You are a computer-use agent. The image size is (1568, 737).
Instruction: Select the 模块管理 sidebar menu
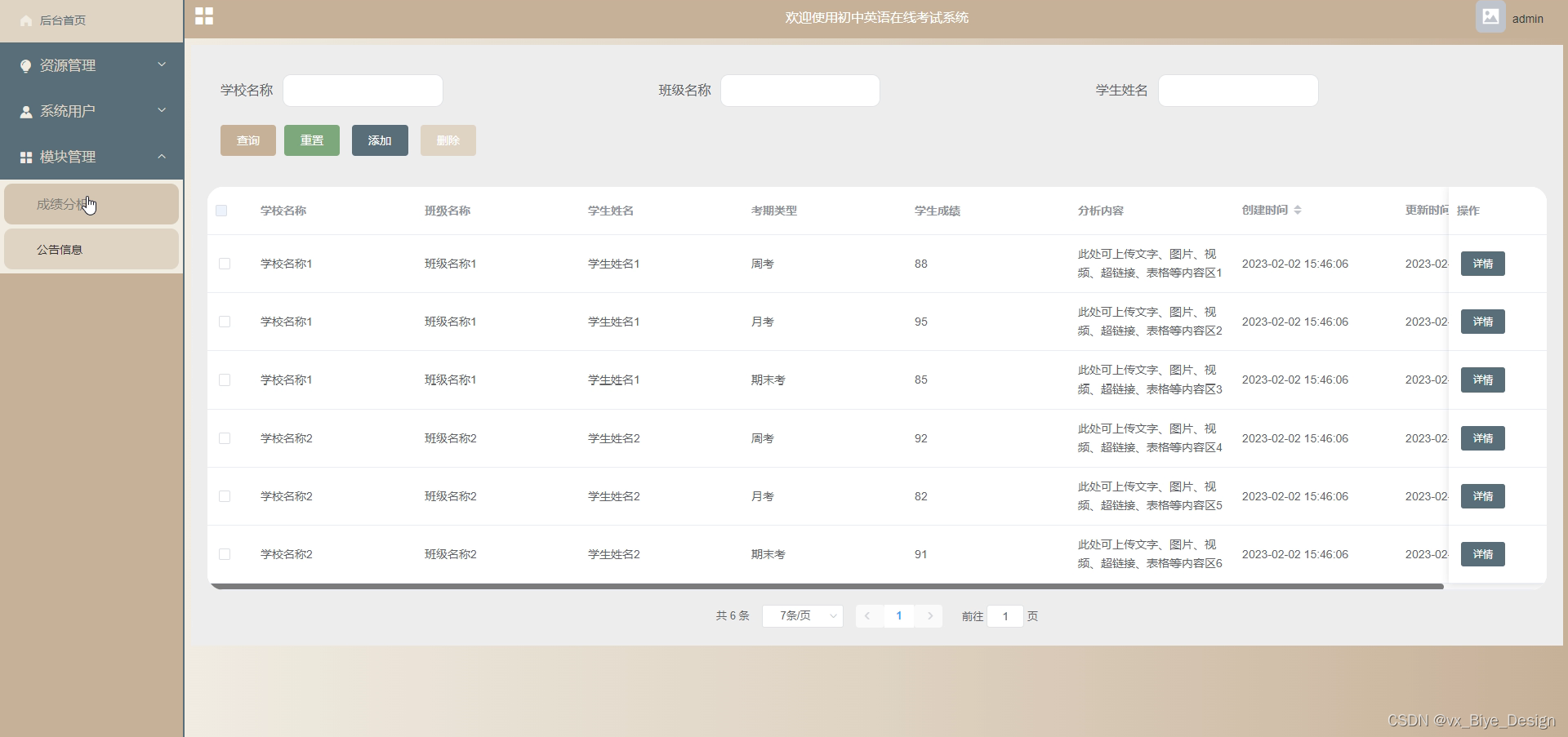91,157
